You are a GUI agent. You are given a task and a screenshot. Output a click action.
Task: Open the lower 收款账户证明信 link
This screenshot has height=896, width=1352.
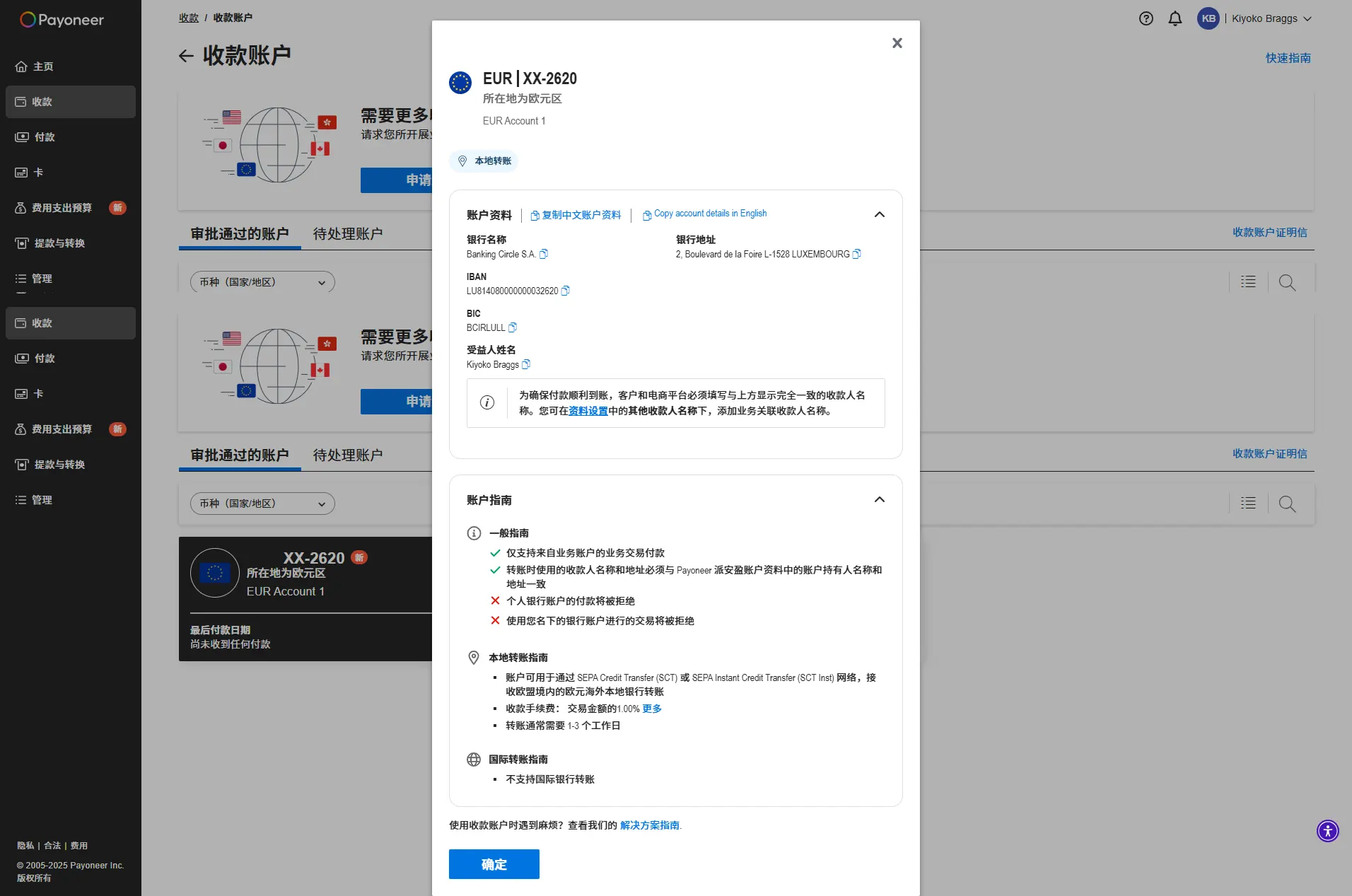[x=1270, y=453]
